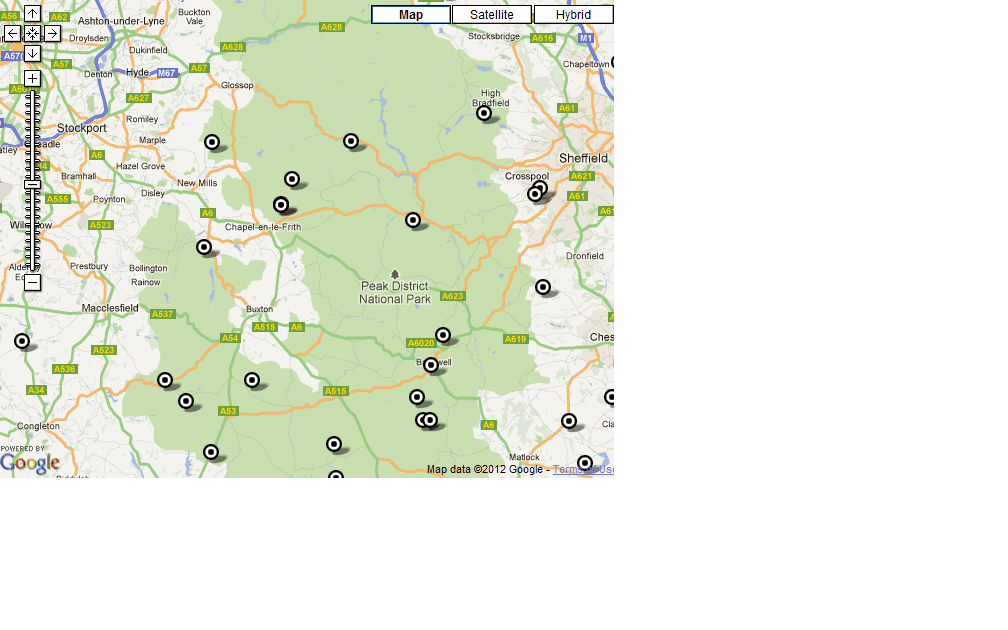The height and width of the screenshot is (630, 1008).
Task: Select the marker at Bakewell
Action: pyautogui.click(x=431, y=365)
